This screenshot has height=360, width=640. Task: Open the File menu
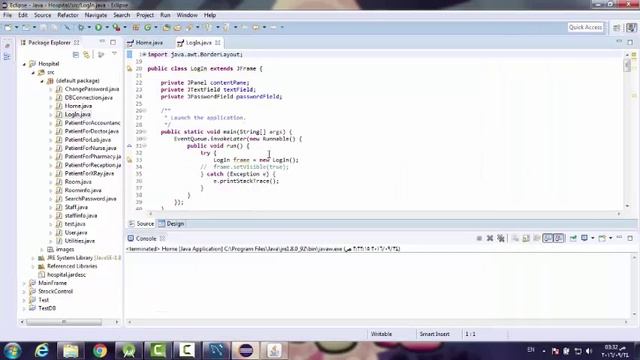[x=7, y=15]
